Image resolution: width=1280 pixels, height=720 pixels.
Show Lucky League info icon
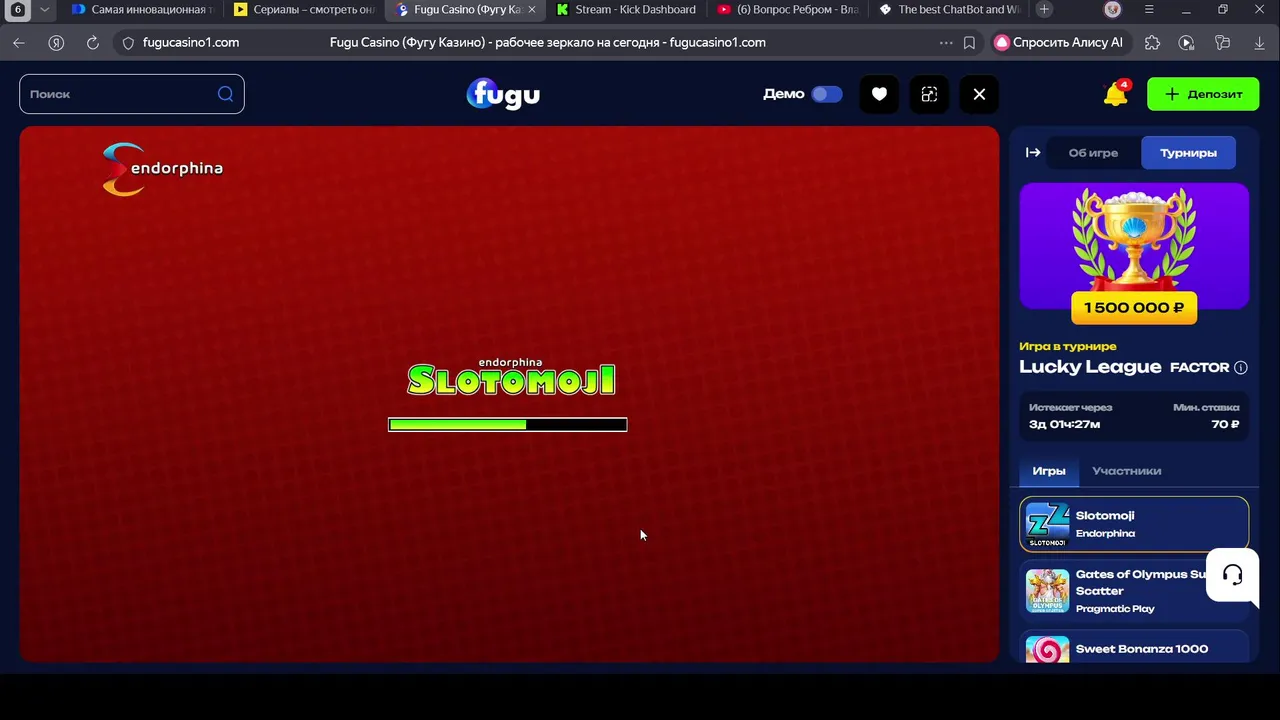coord(1240,367)
